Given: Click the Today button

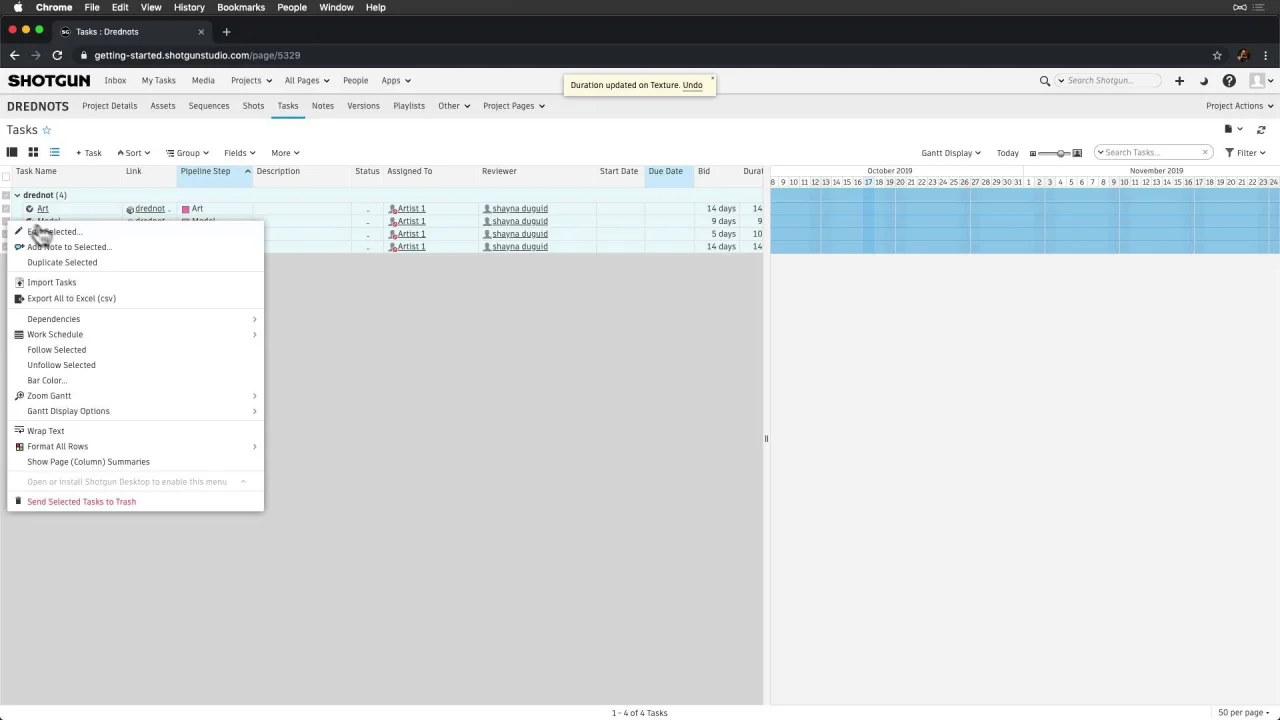Looking at the screenshot, I should [x=1008, y=153].
